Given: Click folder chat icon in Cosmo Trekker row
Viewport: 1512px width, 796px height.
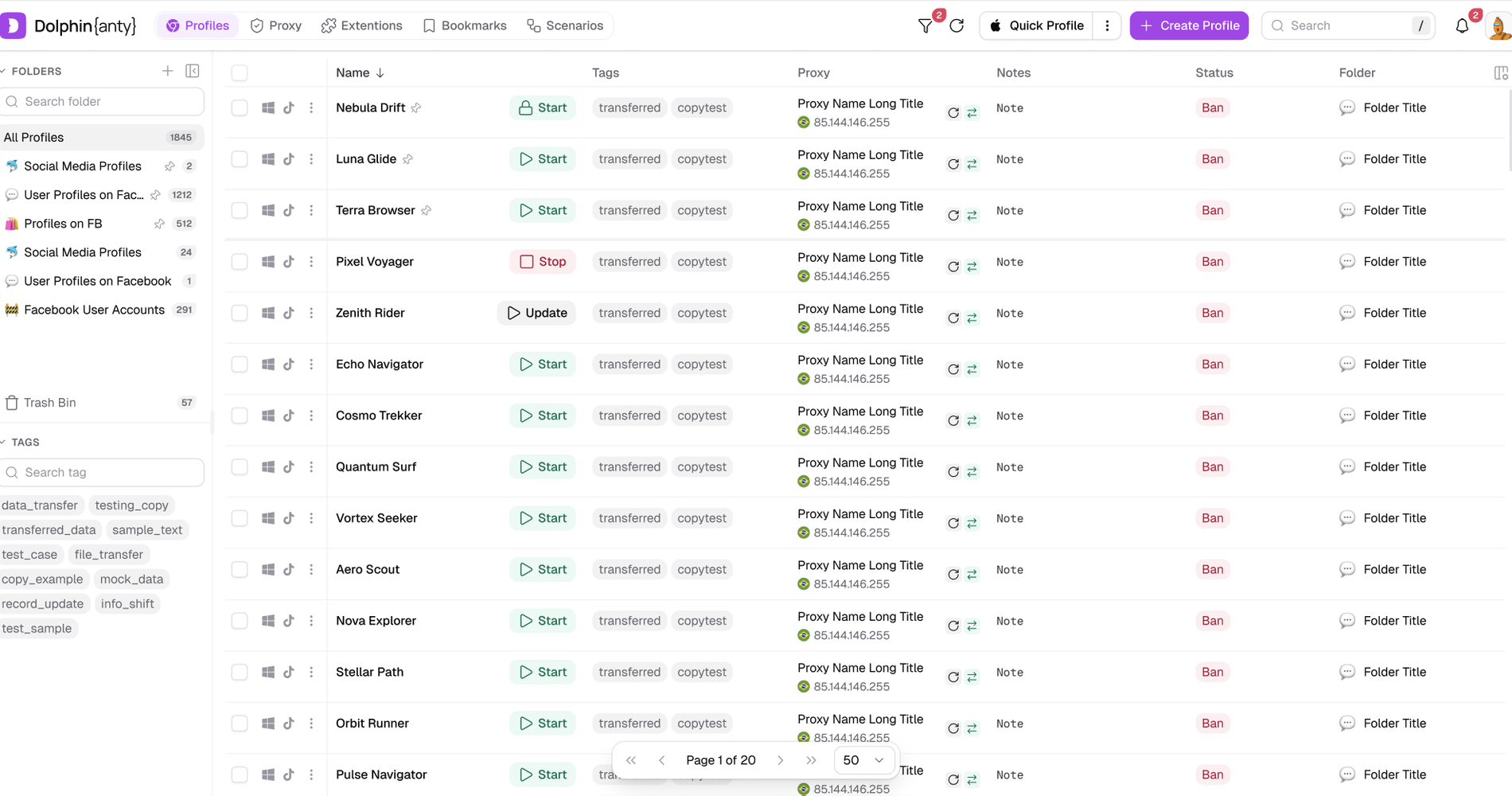Looking at the screenshot, I should 1346,416.
